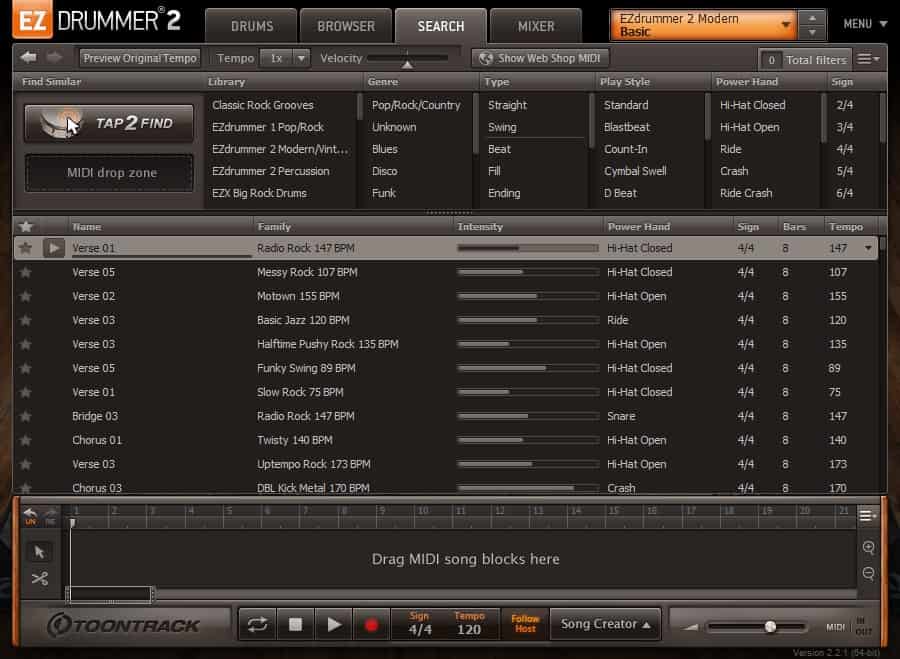Open the EZdrummer 2 Modern Basic preset dropdown
The width and height of the screenshot is (900, 659).
pyautogui.click(x=703, y=25)
